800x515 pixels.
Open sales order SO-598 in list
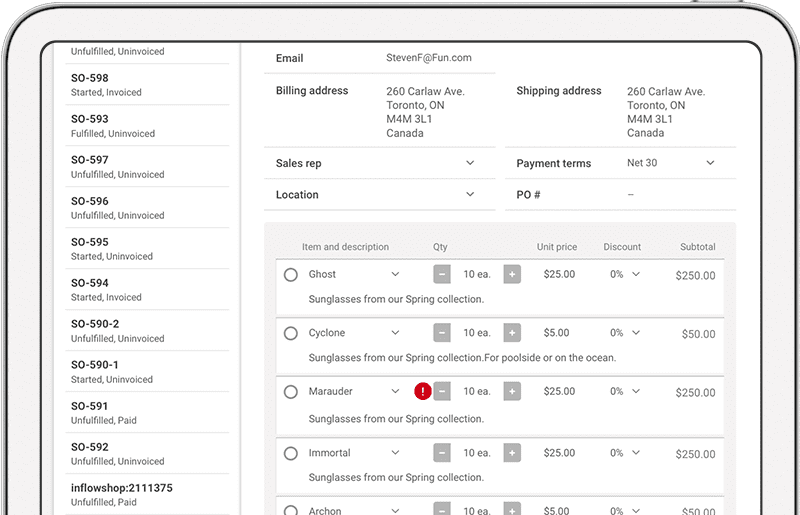(147, 84)
